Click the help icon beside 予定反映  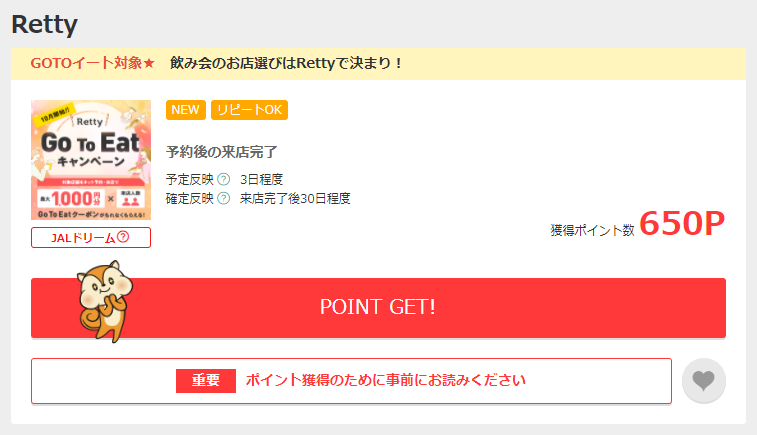click(224, 179)
